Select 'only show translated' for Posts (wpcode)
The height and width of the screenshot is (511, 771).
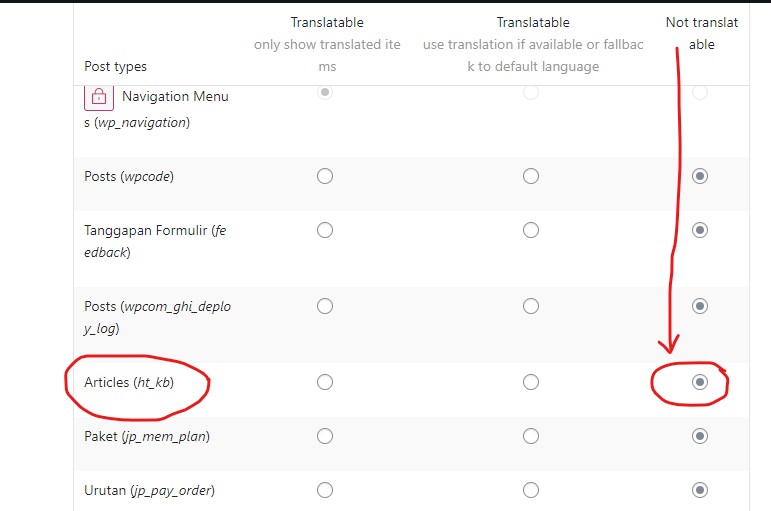pos(325,176)
